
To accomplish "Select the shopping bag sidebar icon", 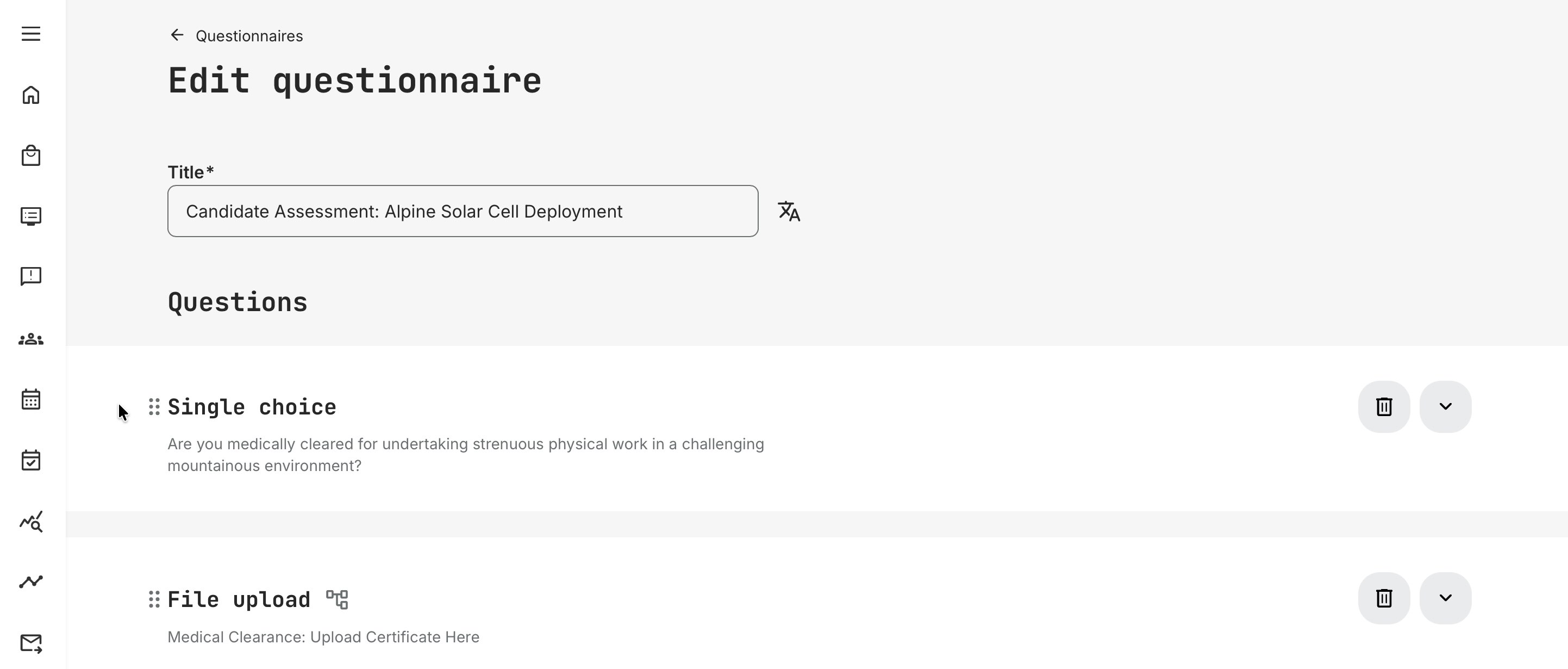I will [30, 156].
